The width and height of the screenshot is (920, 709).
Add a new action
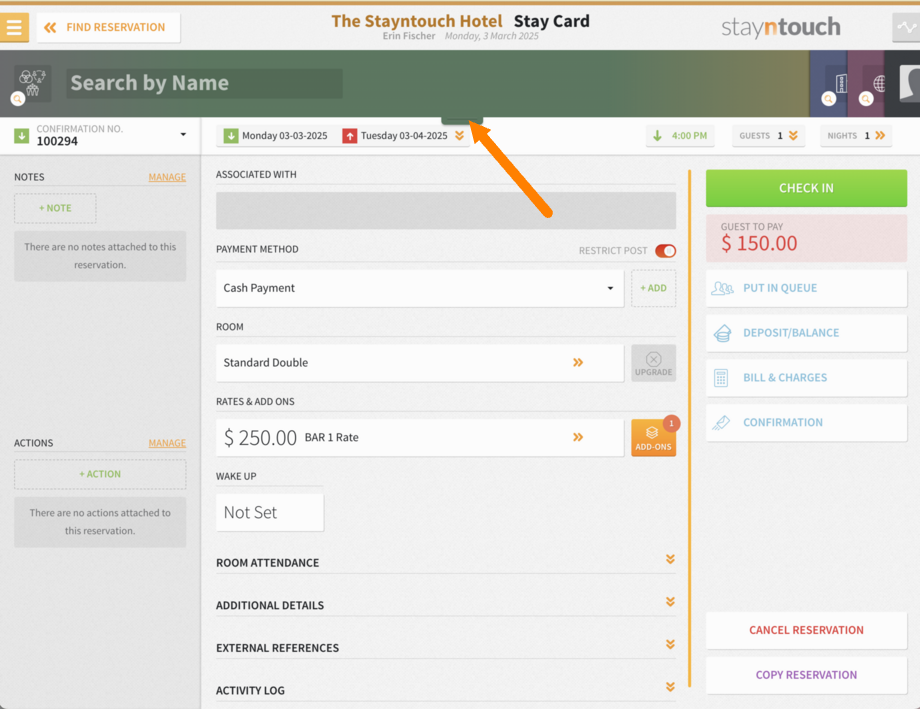[100, 474]
